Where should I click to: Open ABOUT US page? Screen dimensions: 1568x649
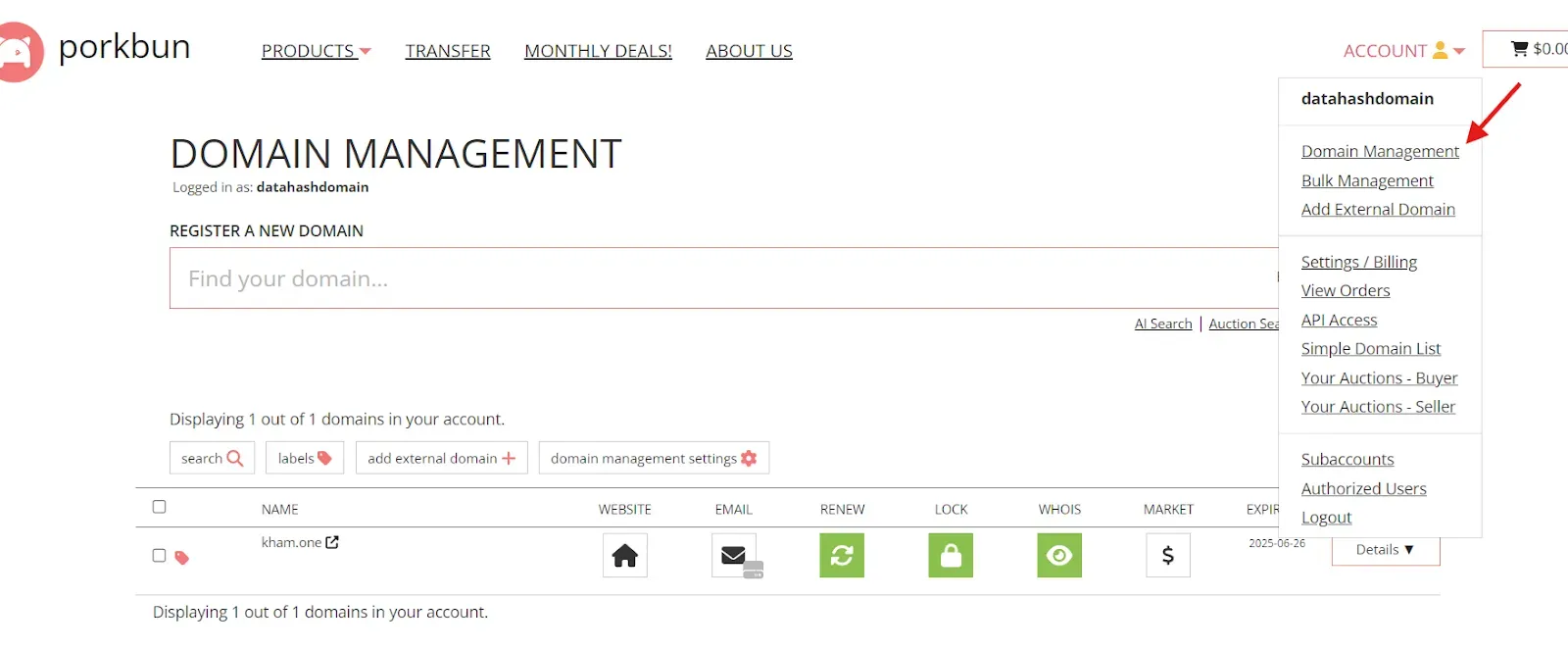point(749,51)
